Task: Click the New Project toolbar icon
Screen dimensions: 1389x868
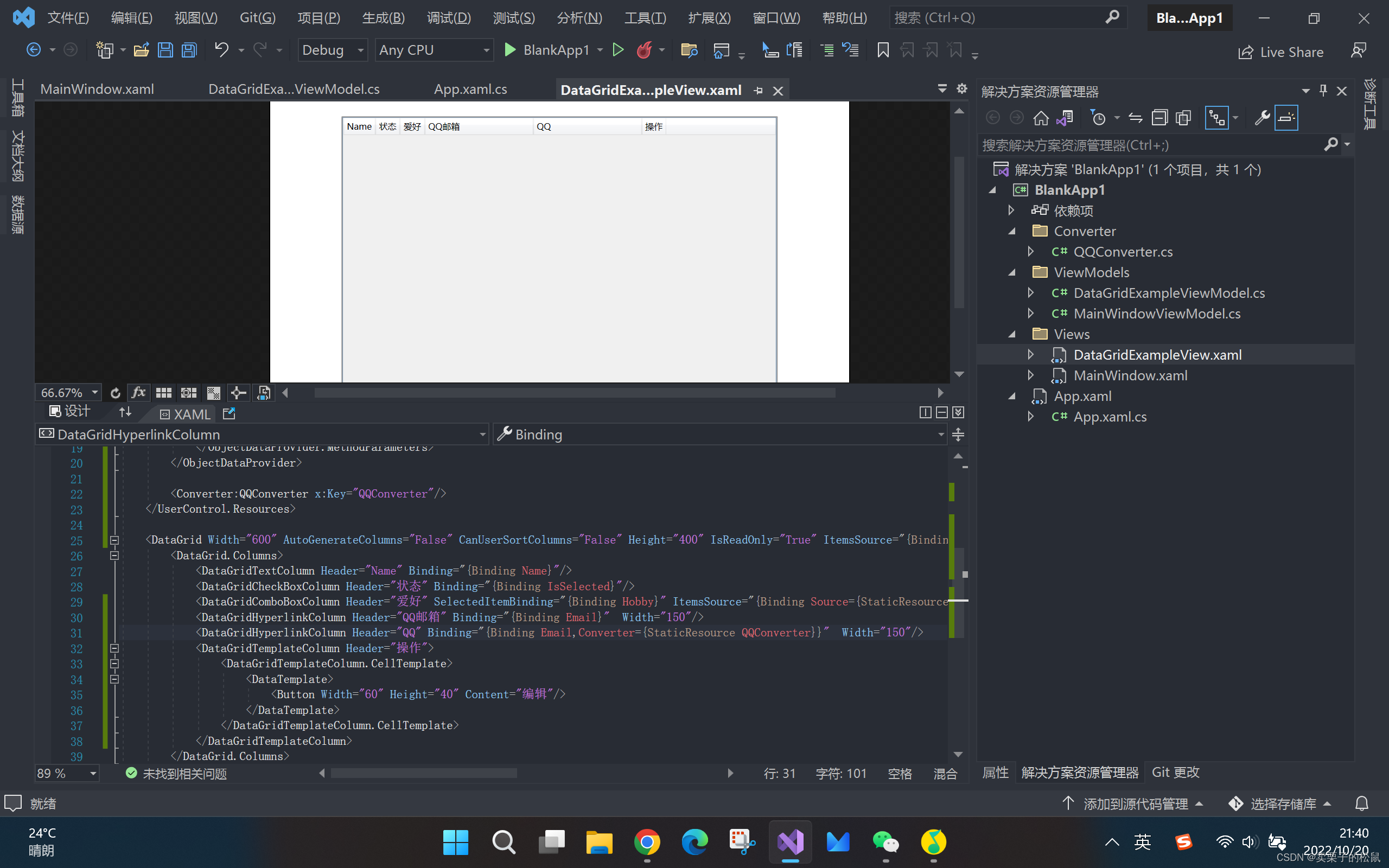Action: pos(105,50)
